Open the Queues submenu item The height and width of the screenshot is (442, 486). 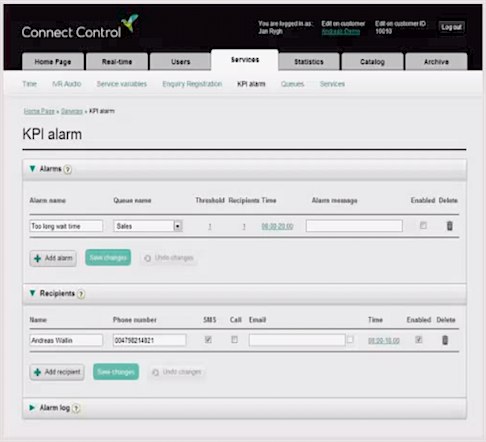[292, 84]
